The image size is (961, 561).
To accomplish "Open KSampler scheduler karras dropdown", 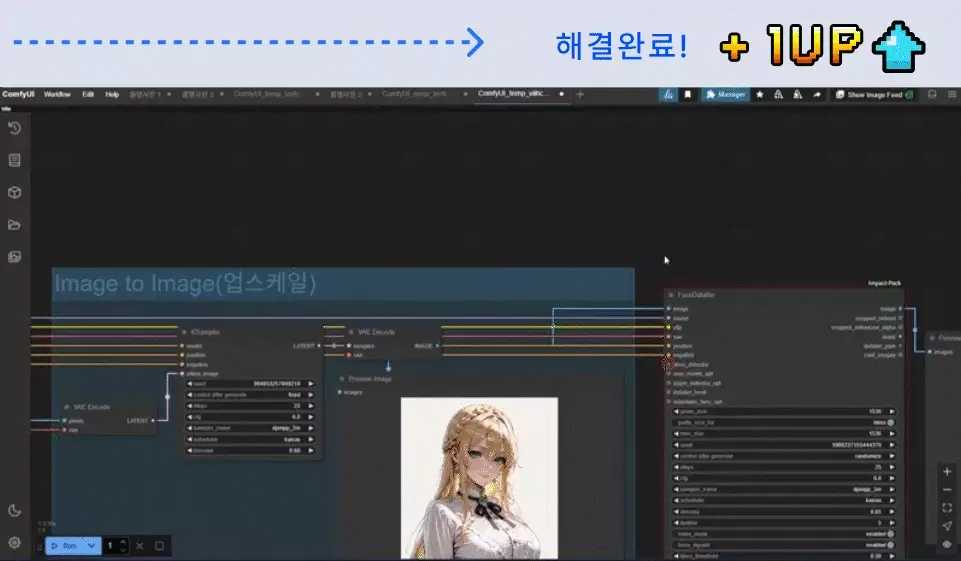I will (x=250, y=439).
